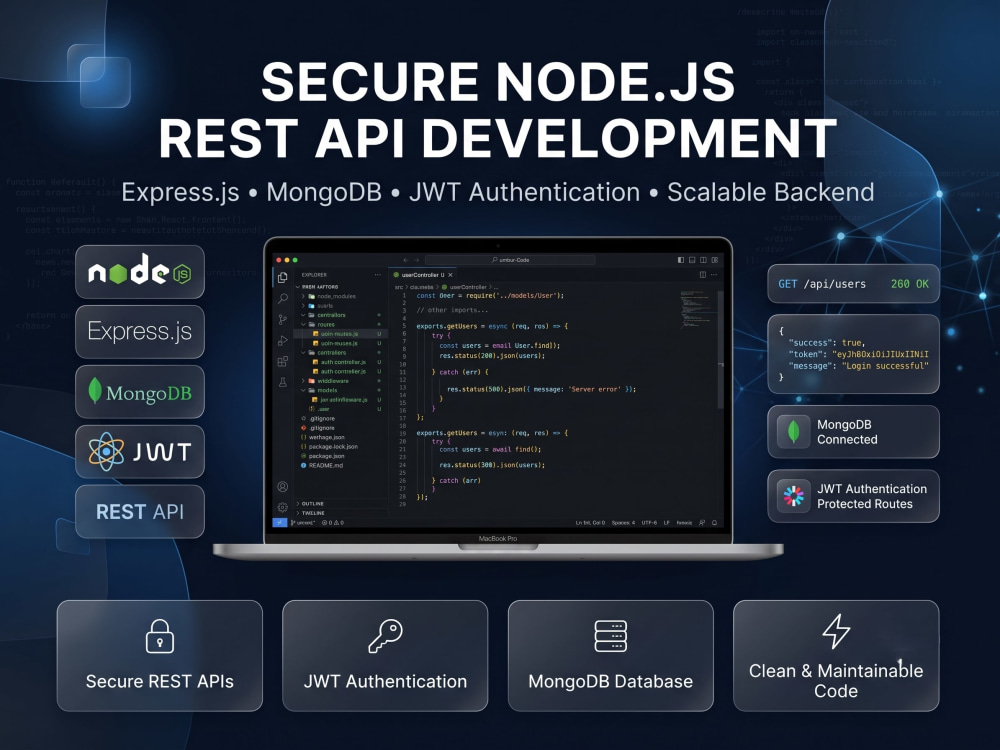Open the Extensions view icon
This screenshot has width=1000, height=750.
coord(283,362)
